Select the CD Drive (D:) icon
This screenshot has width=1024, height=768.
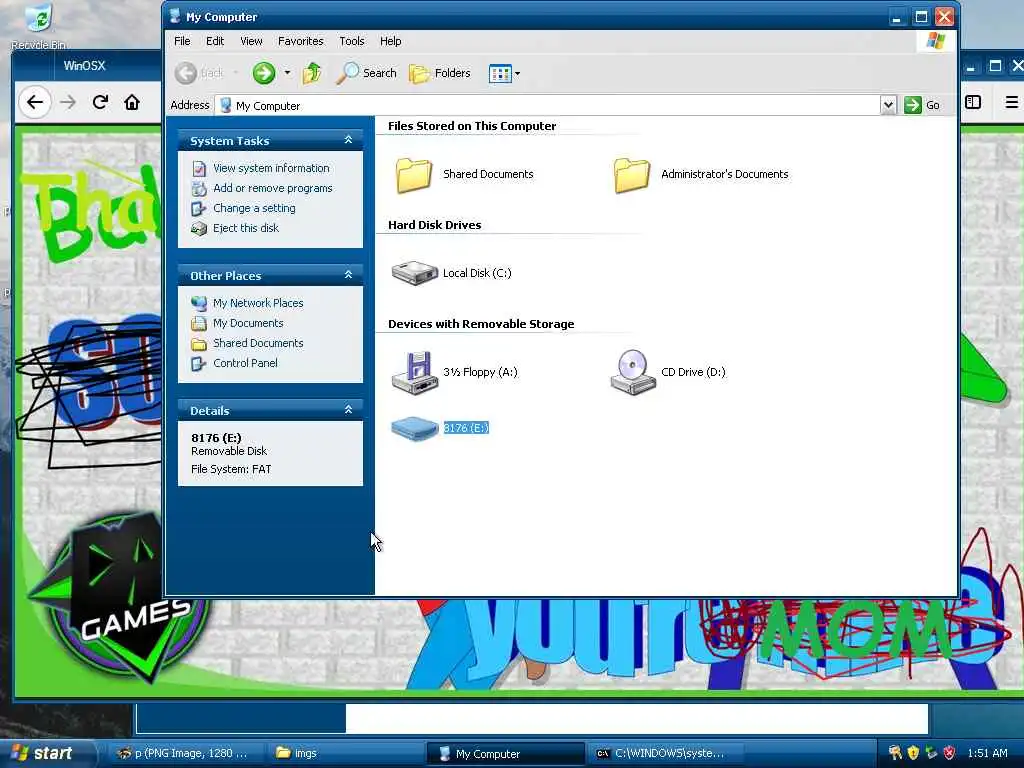coord(633,372)
